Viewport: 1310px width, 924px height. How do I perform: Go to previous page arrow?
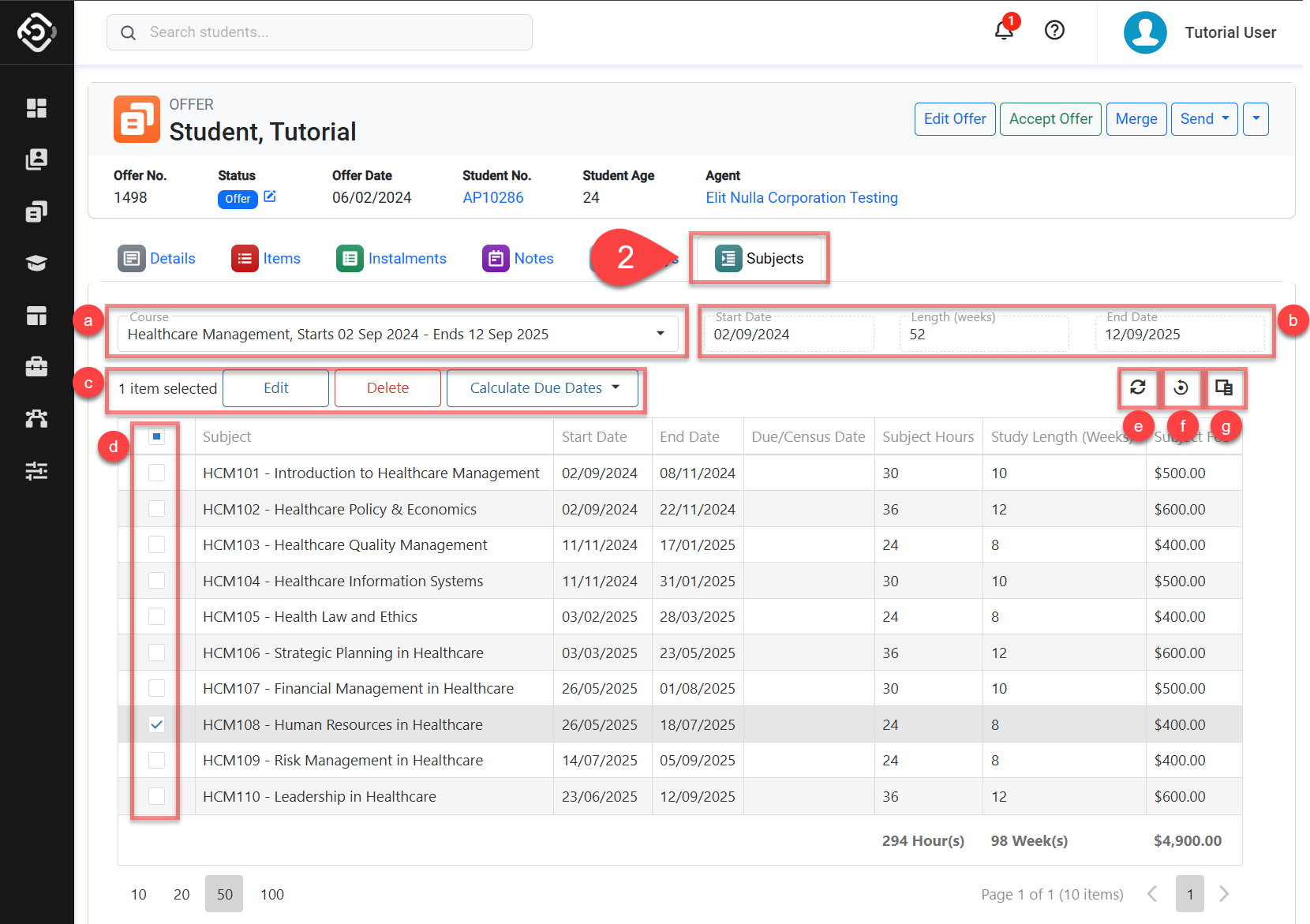pyautogui.click(x=1152, y=893)
